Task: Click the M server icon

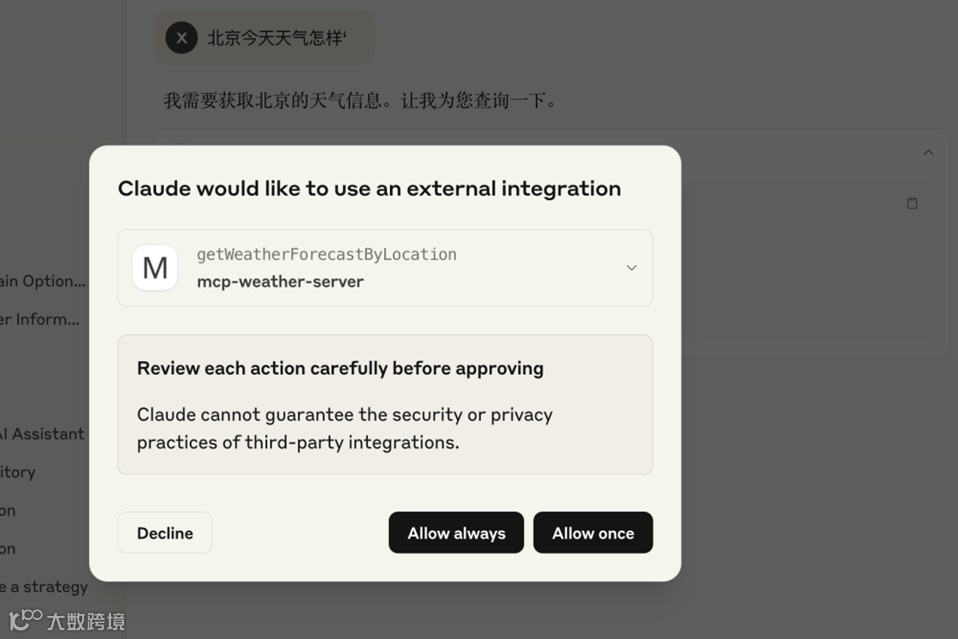Action: [x=155, y=268]
